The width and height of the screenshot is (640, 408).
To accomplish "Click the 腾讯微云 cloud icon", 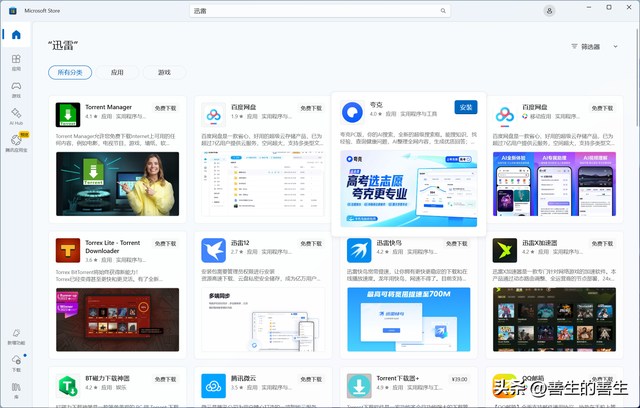I will tap(213, 386).
